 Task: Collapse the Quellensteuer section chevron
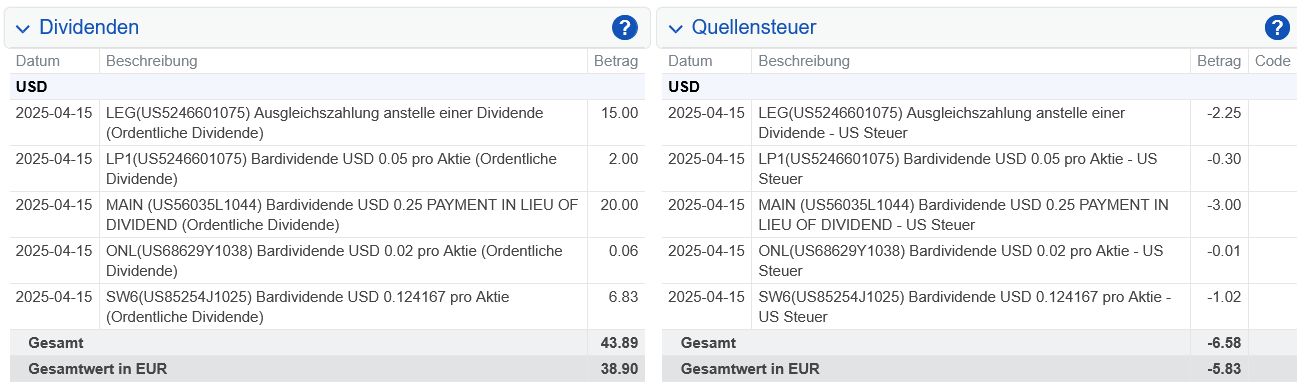click(675, 29)
